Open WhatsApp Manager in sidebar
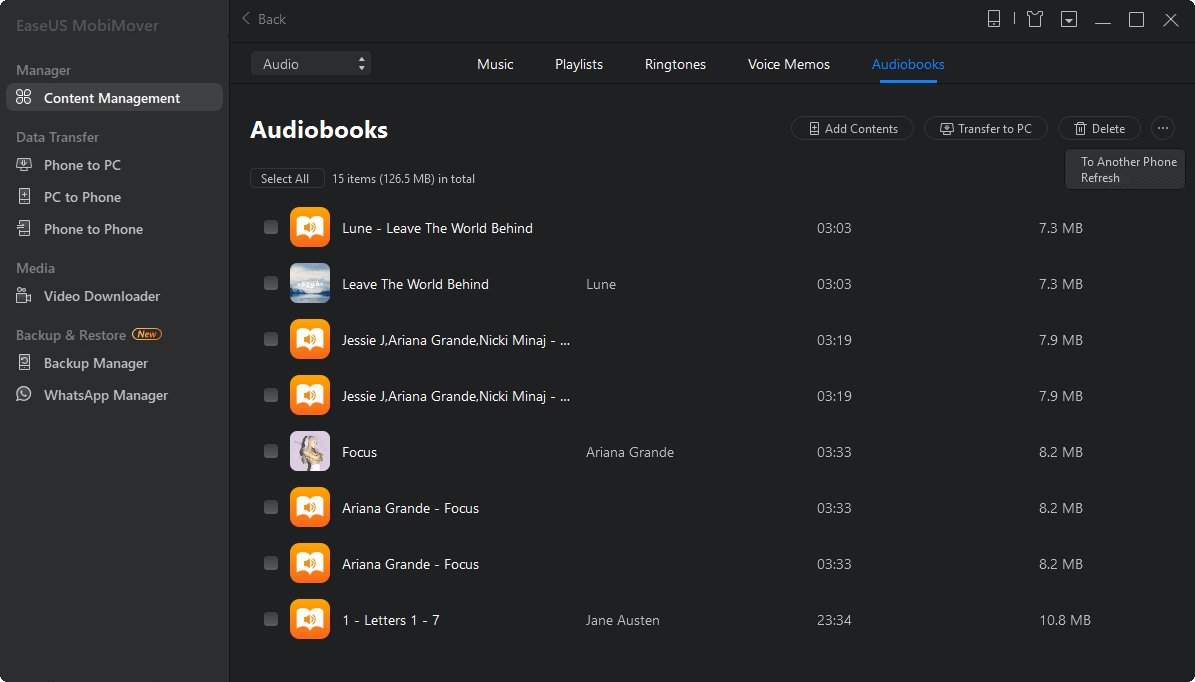 click(x=105, y=395)
